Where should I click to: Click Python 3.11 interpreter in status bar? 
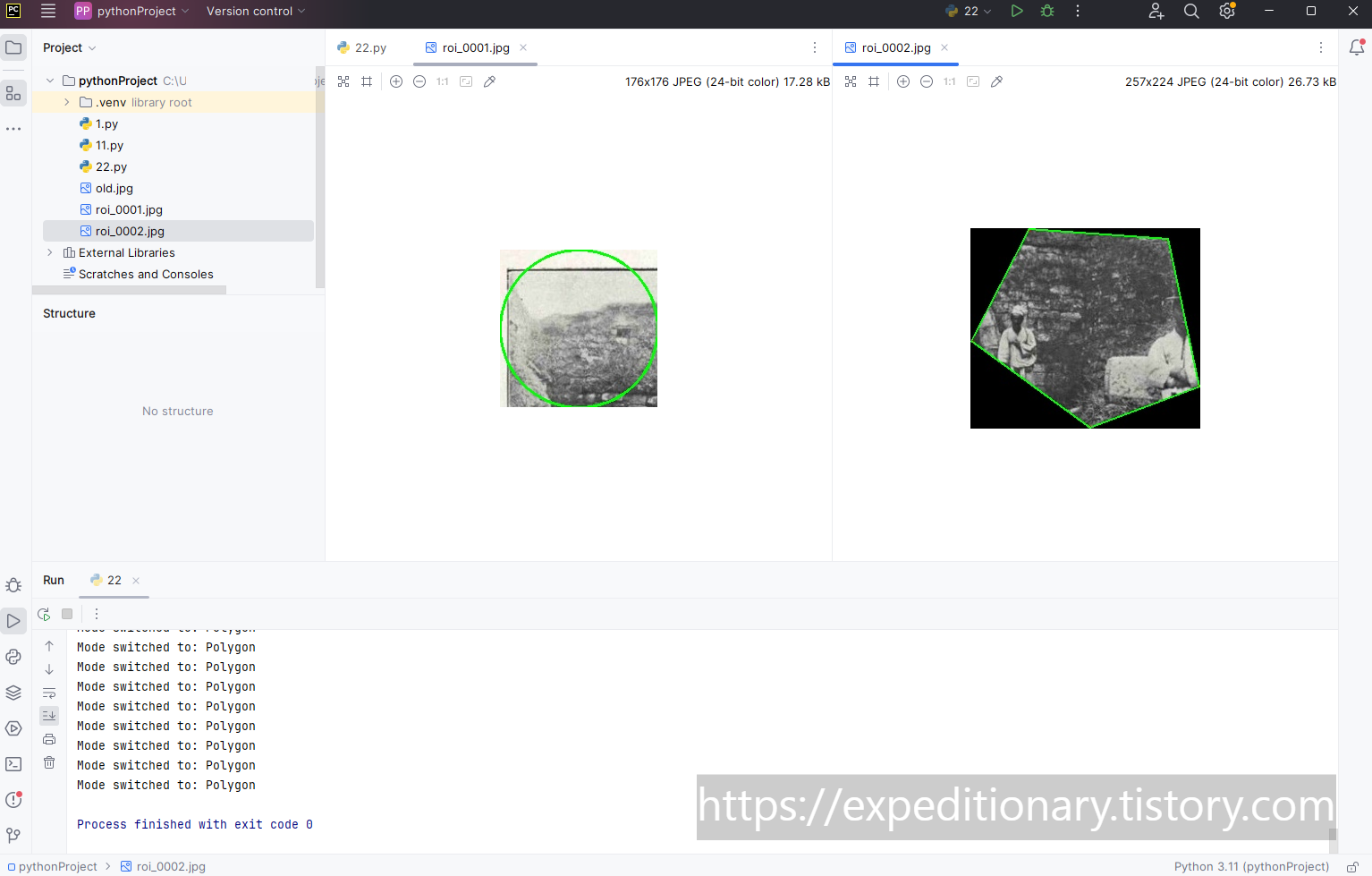[x=1250, y=866]
